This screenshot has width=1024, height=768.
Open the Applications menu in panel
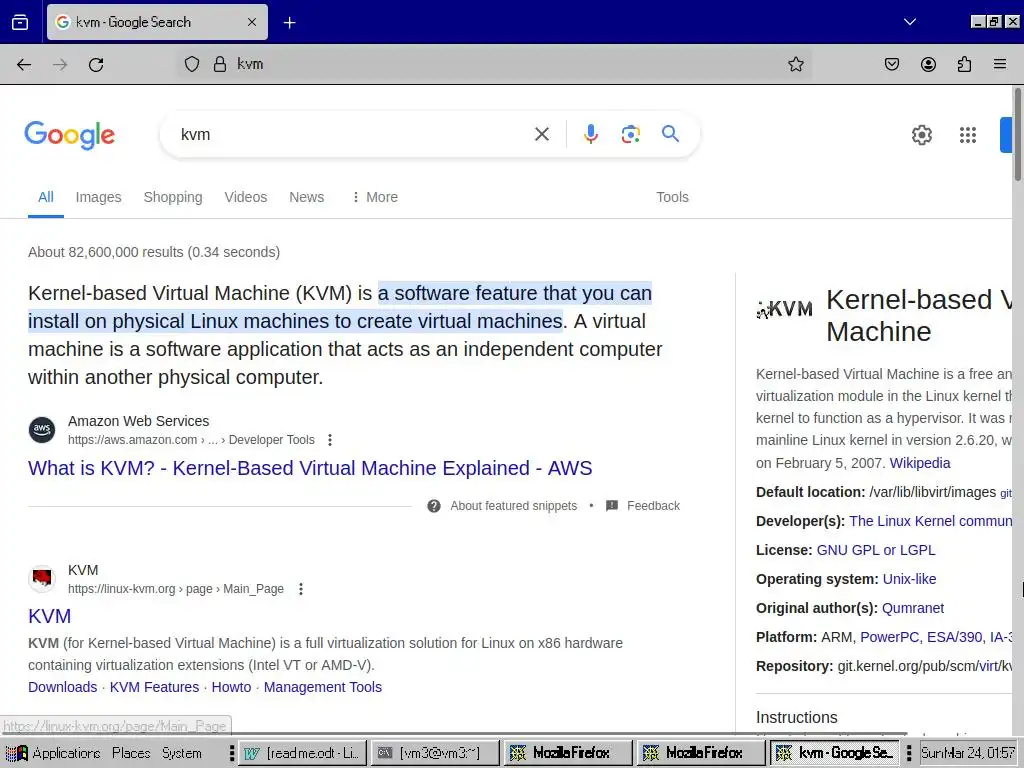tap(53, 753)
